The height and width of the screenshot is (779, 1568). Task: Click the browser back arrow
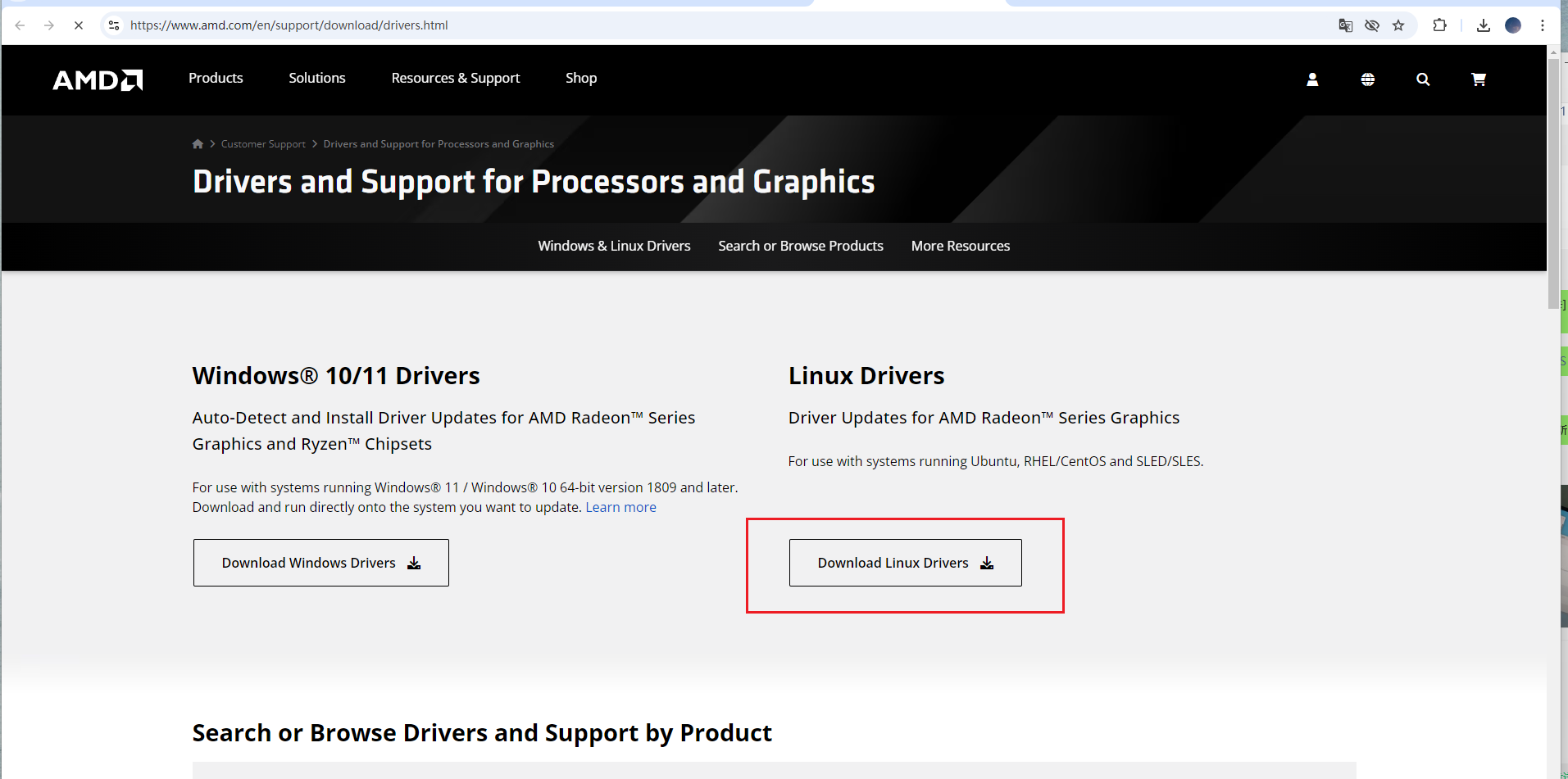pos(20,25)
